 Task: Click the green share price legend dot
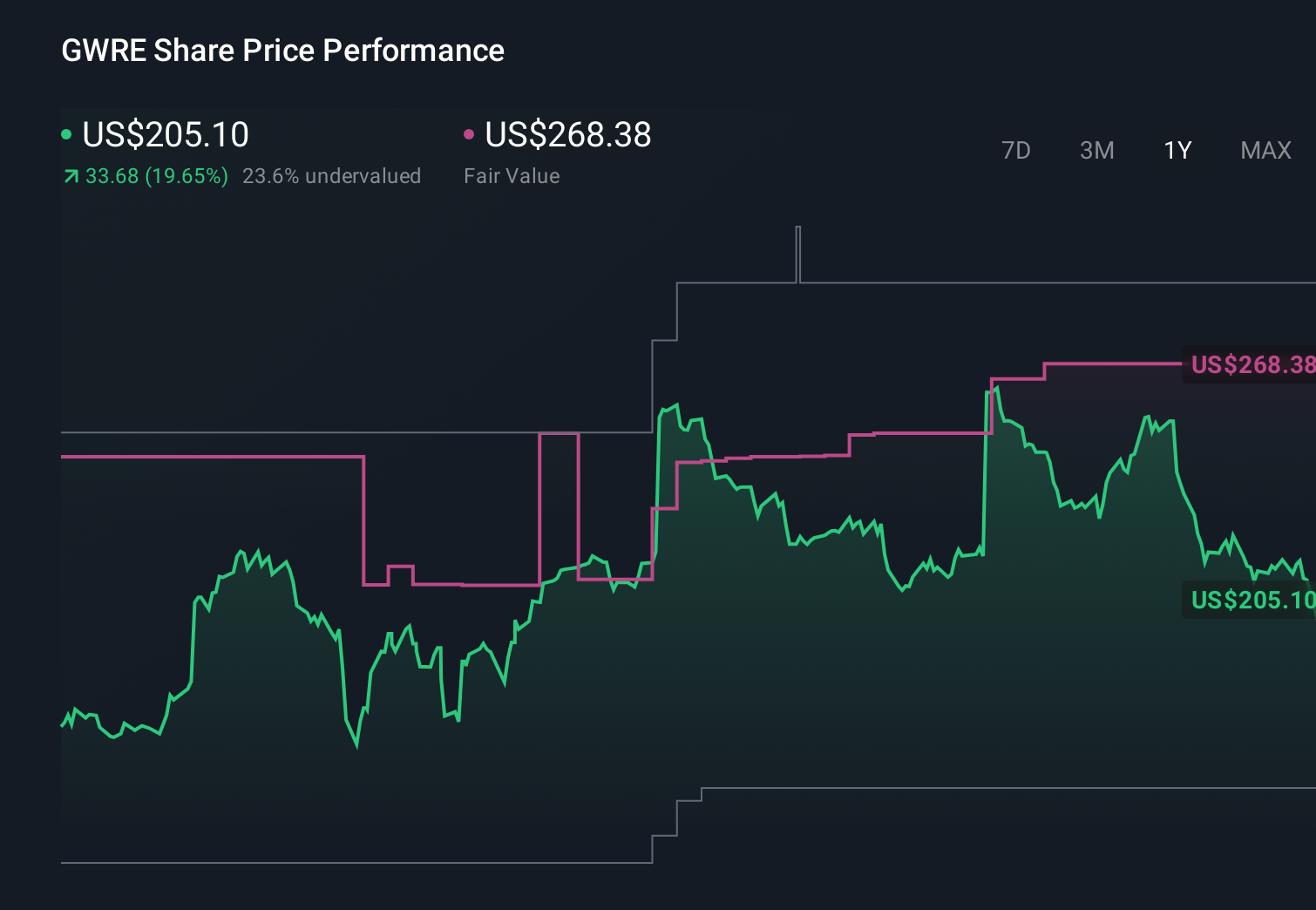68,133
